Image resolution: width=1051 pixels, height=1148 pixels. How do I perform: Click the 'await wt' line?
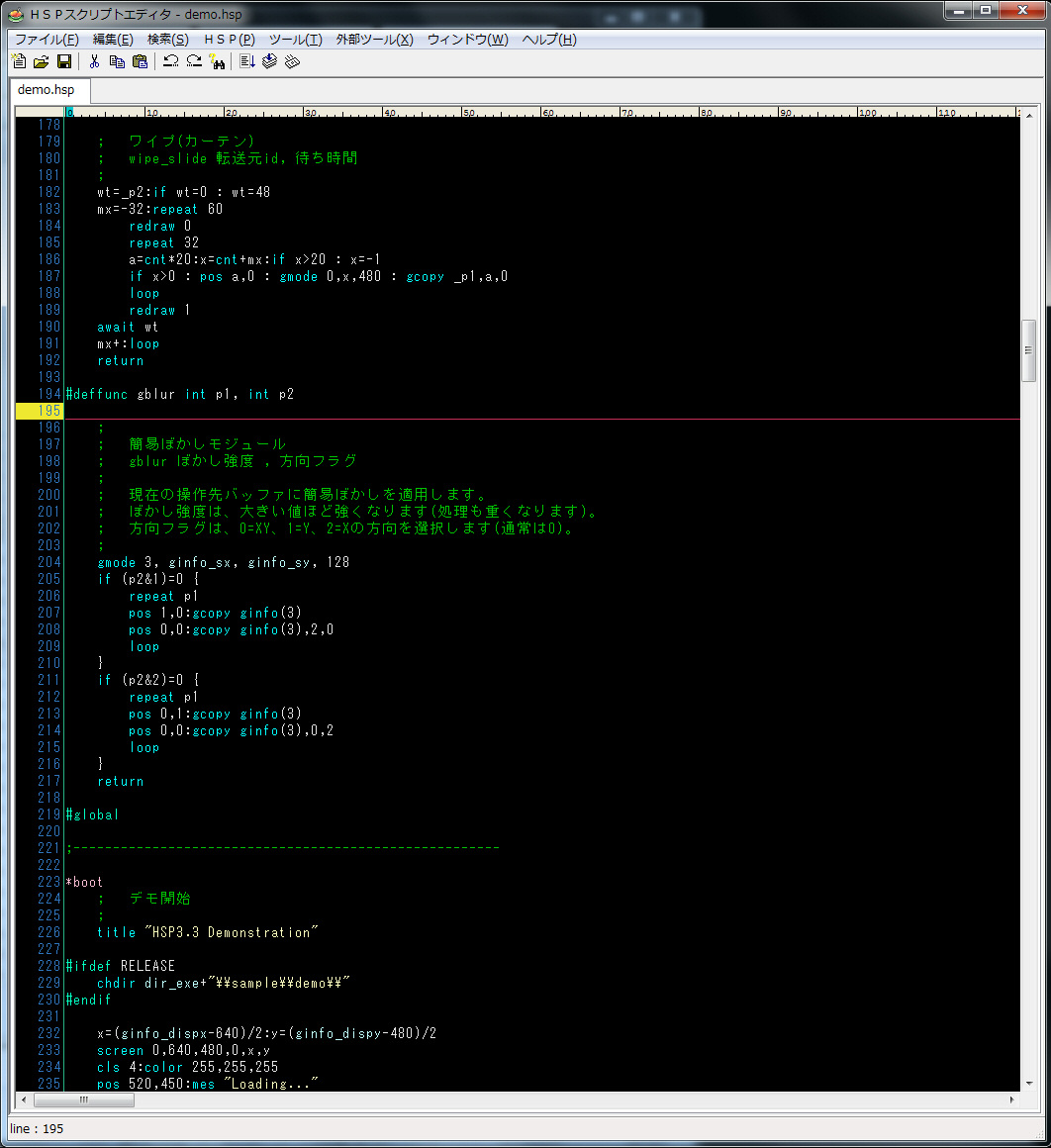click(128, 328)
